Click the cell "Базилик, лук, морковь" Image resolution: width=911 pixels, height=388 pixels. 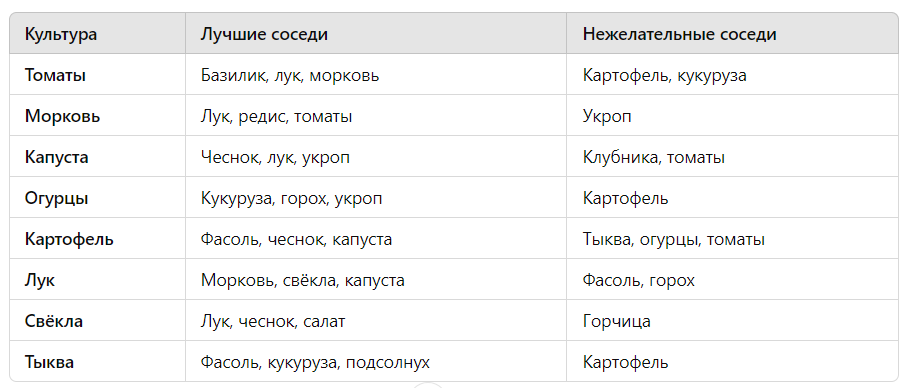(290, 76)
